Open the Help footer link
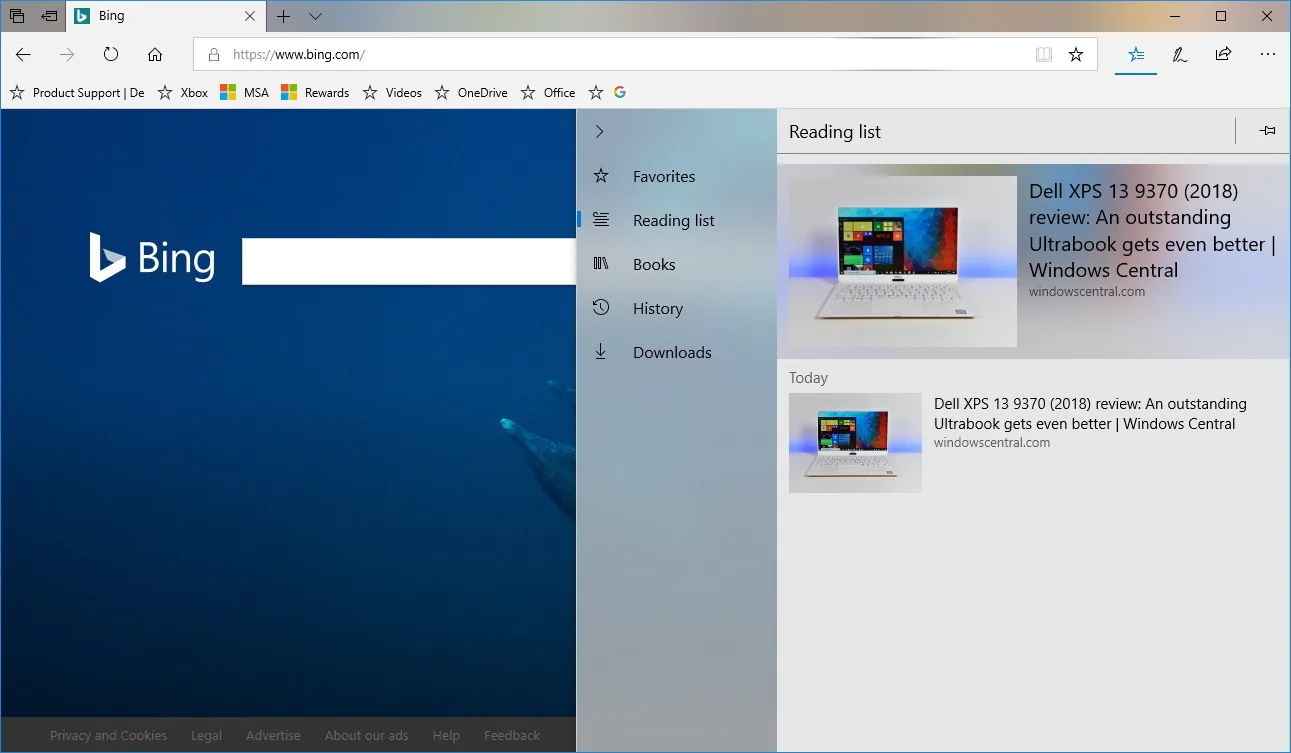The height and width of the screenshot is (753, 1291). pos(446,735)
